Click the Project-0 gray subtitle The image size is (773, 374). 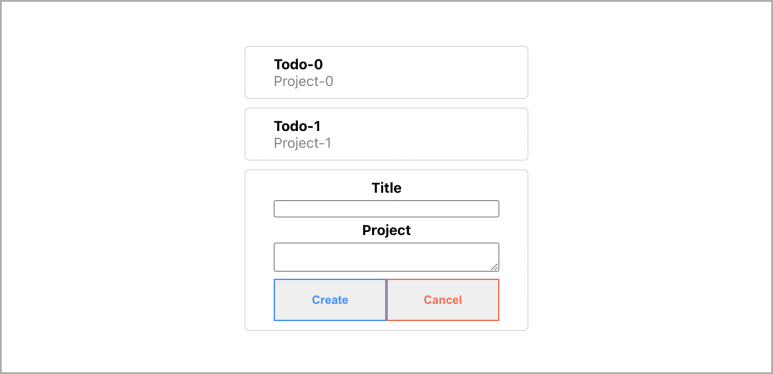[303, 81]
